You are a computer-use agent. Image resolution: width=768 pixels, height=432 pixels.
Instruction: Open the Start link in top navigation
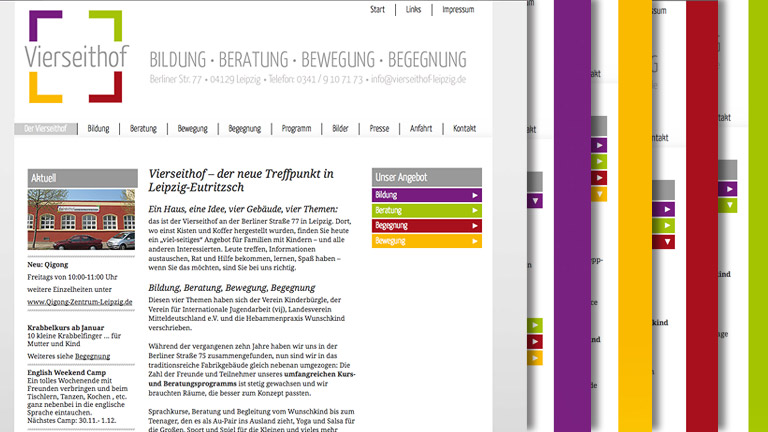click(377, 9)
